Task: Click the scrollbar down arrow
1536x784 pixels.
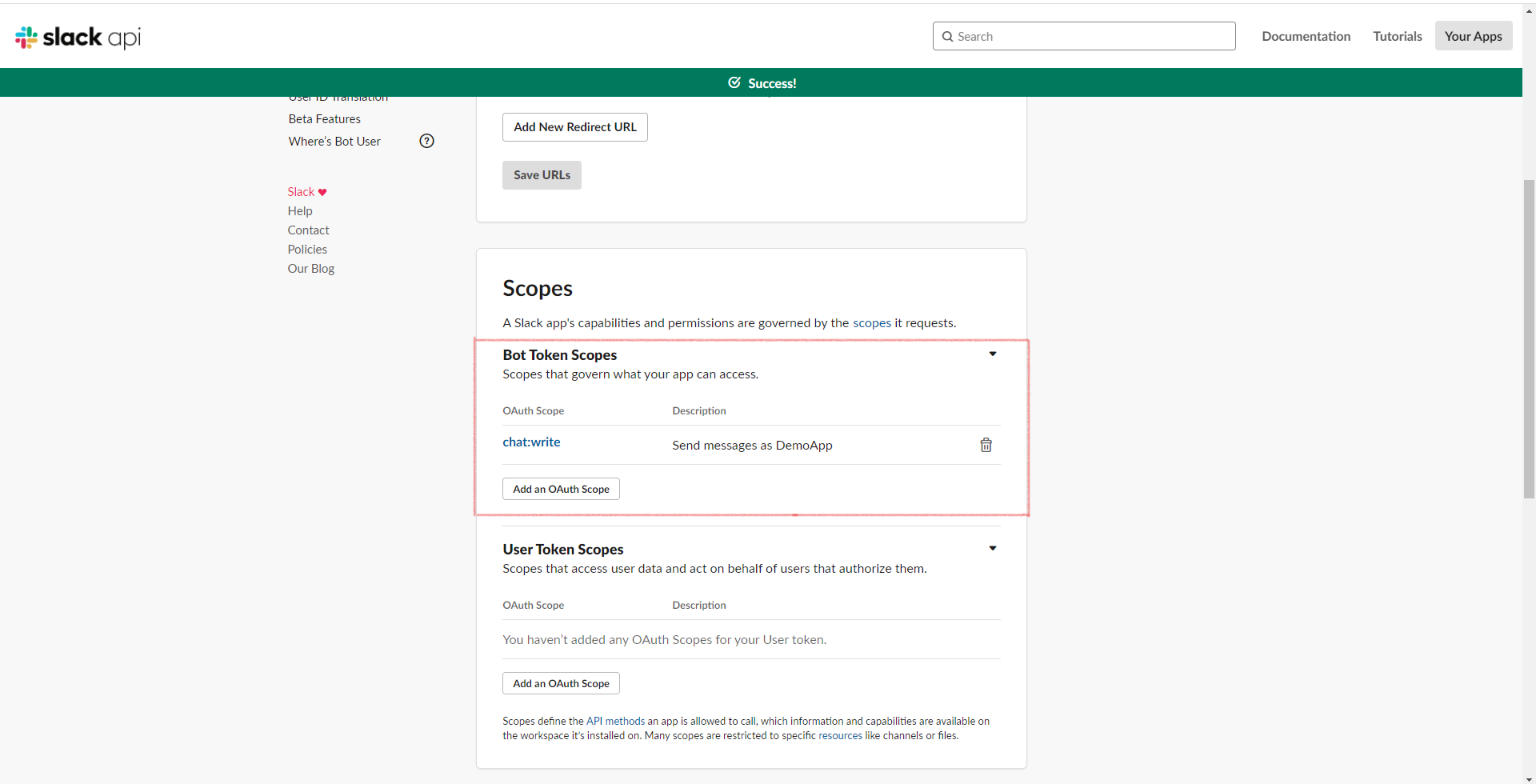Action: pyautogui.click(x=1529, y=778)
